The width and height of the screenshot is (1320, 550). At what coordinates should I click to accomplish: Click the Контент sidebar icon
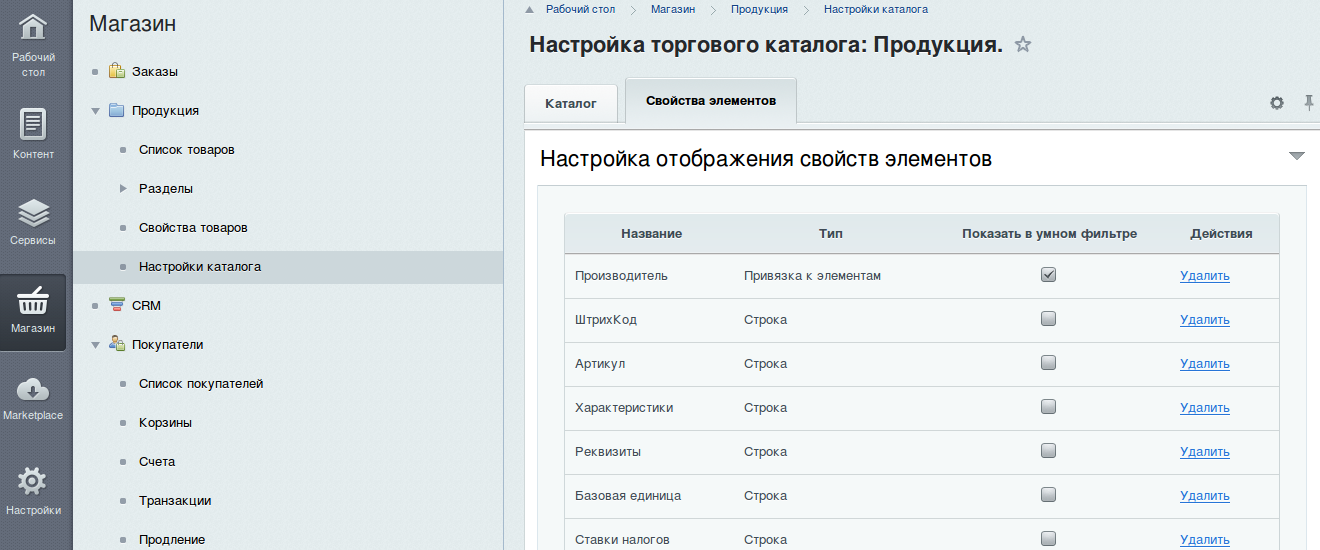click(33, 124)
